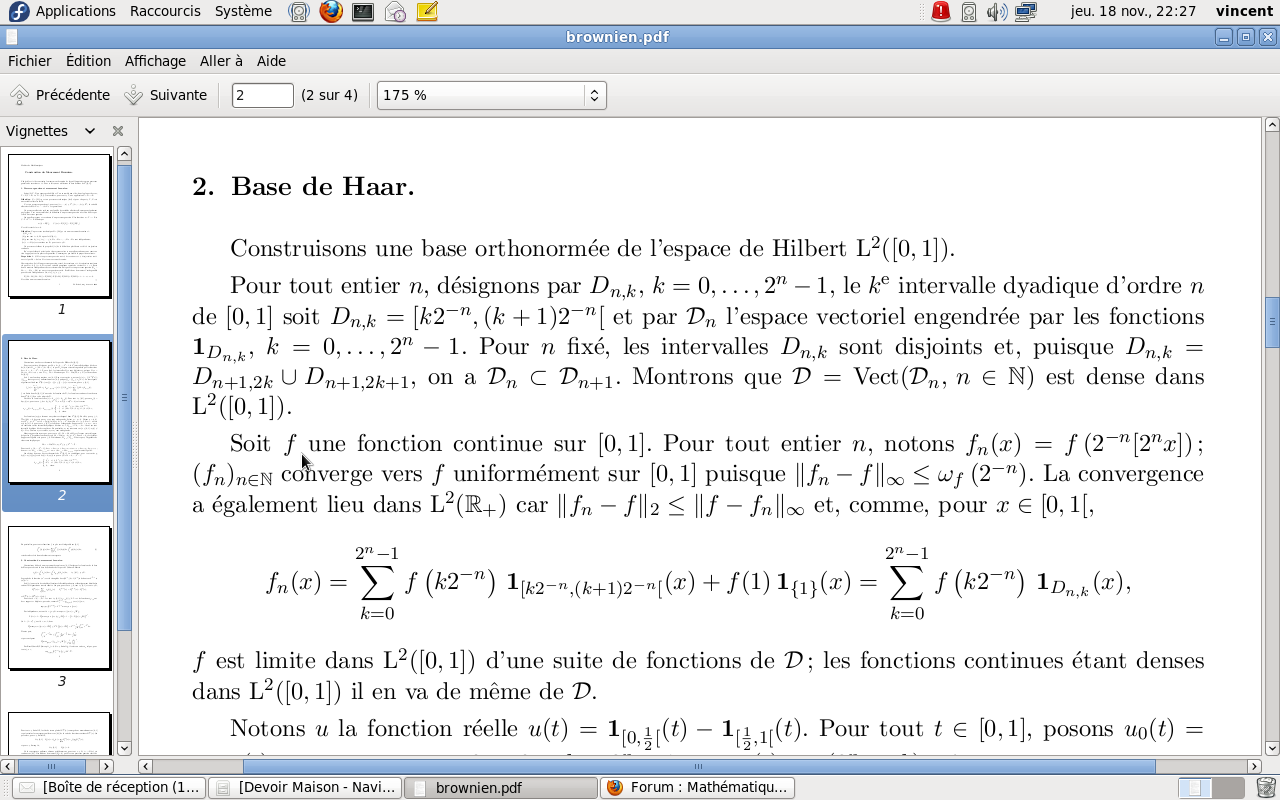Launch the media player from the top panel
1280x800 pixels.
(299, 12)
